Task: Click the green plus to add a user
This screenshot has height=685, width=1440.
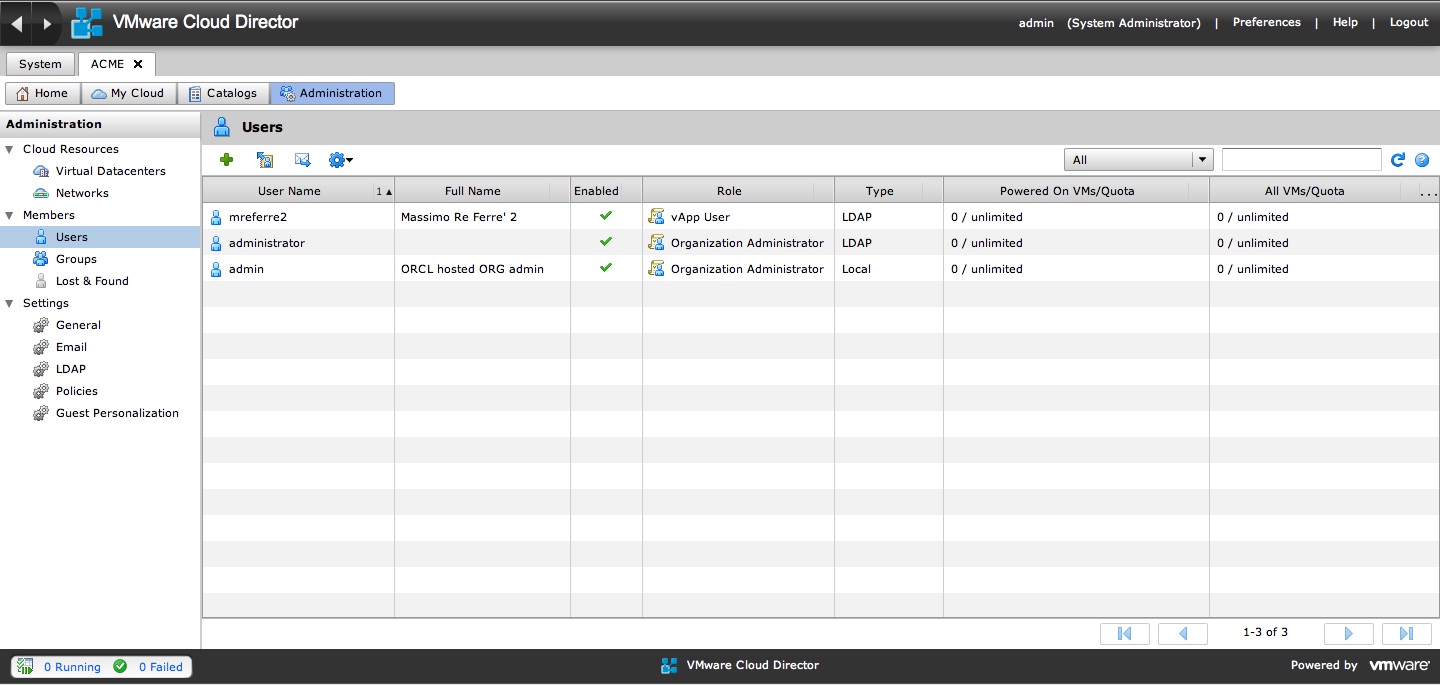Action: click(227, 160)
